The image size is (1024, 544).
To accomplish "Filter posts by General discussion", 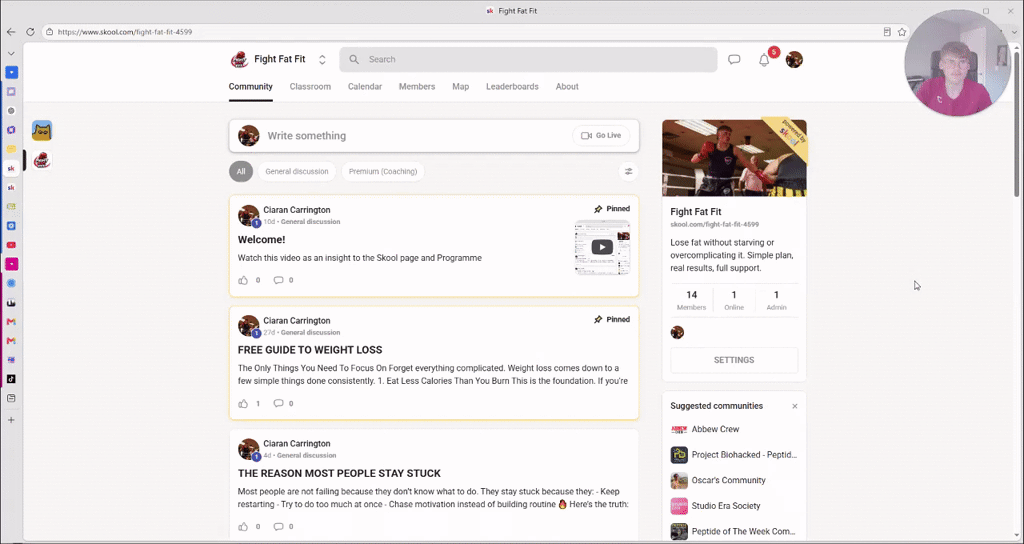I will click(x=296, y=172).
